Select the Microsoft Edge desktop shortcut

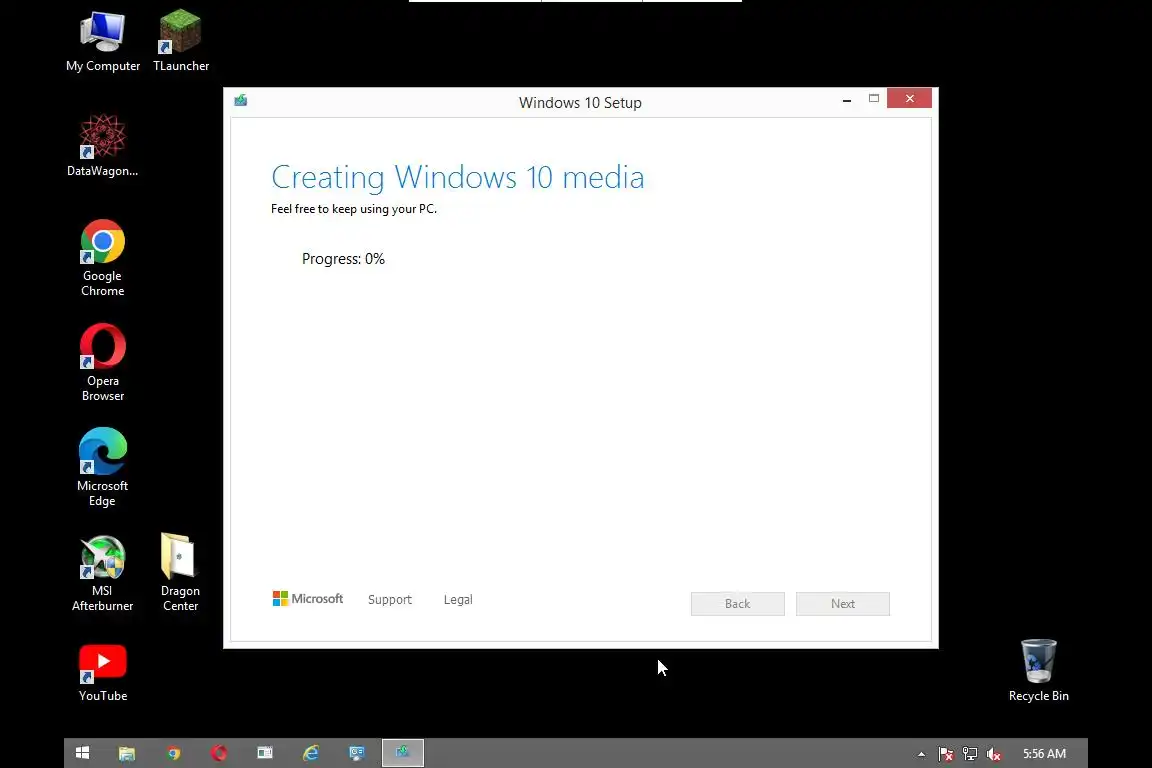103,467
